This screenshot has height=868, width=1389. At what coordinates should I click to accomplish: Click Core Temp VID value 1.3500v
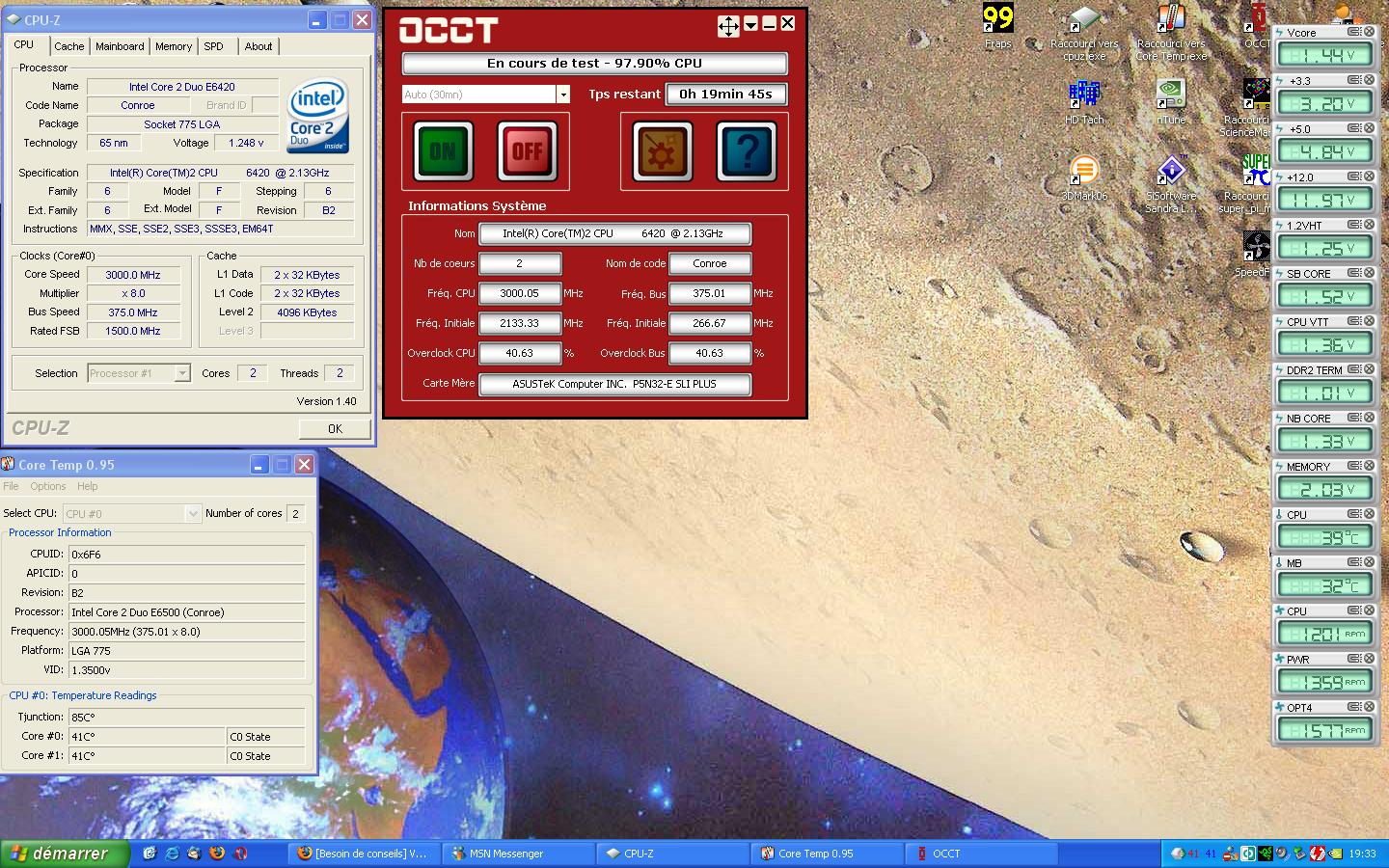click(186, 670)
